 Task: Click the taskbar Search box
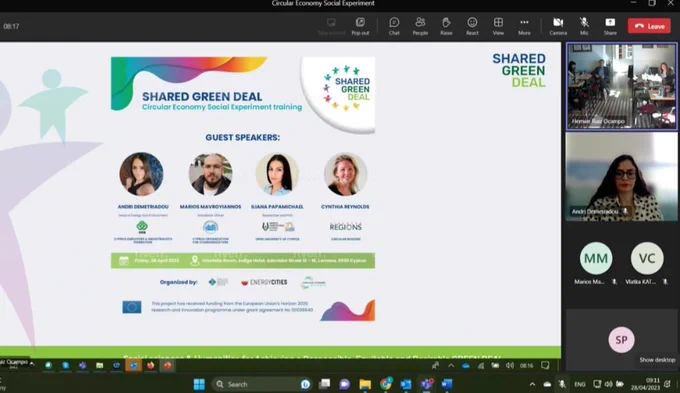coord(262,384)
